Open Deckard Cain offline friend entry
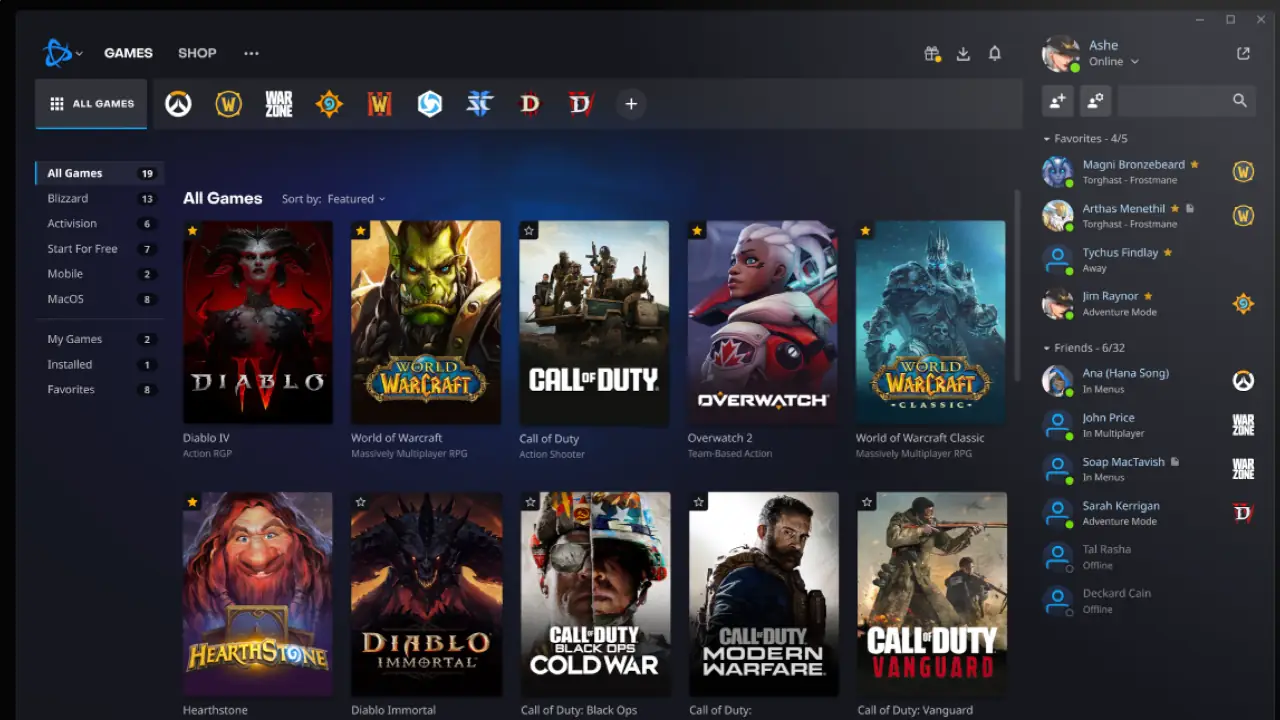Viewport: 1280px width, 720px height. pyautogui.click(x=1149, y=601)
